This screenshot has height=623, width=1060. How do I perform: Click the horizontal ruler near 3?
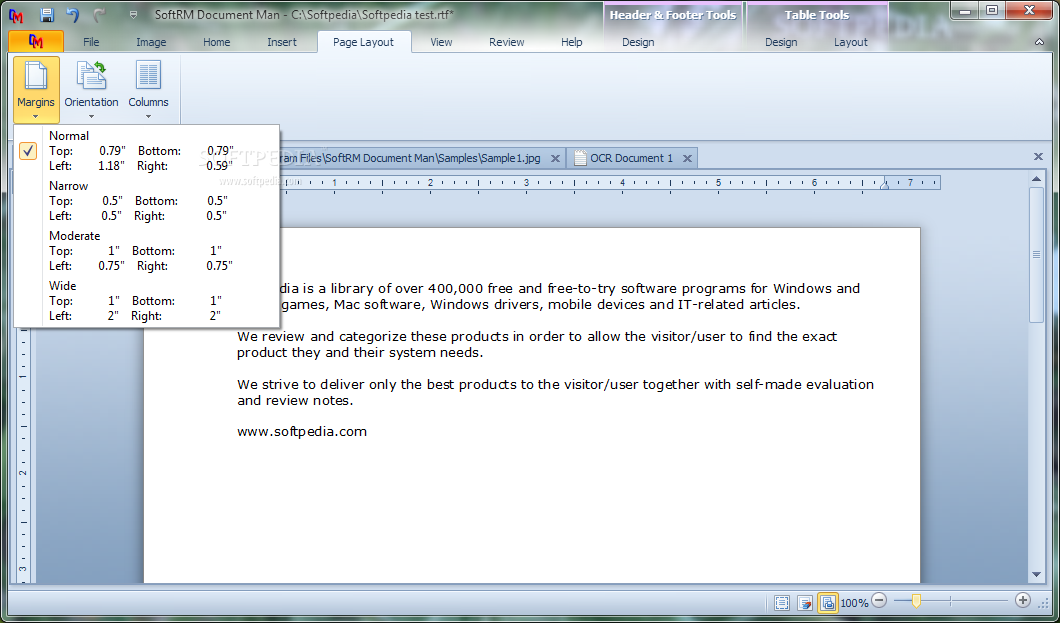click(x=526, y=182)
